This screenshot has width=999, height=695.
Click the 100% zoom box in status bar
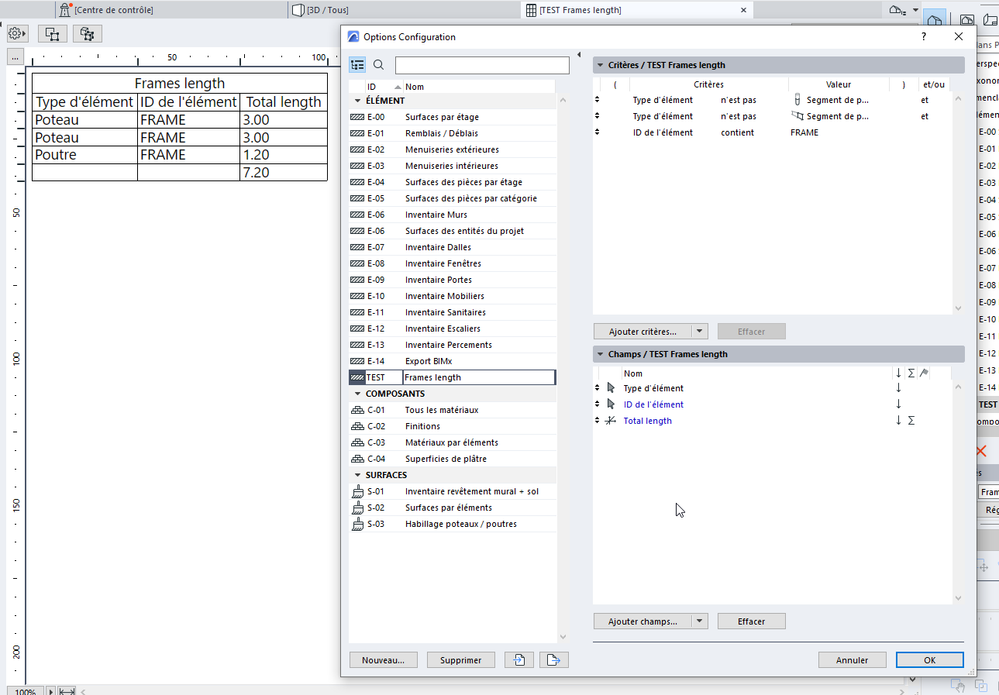[25, 691]
